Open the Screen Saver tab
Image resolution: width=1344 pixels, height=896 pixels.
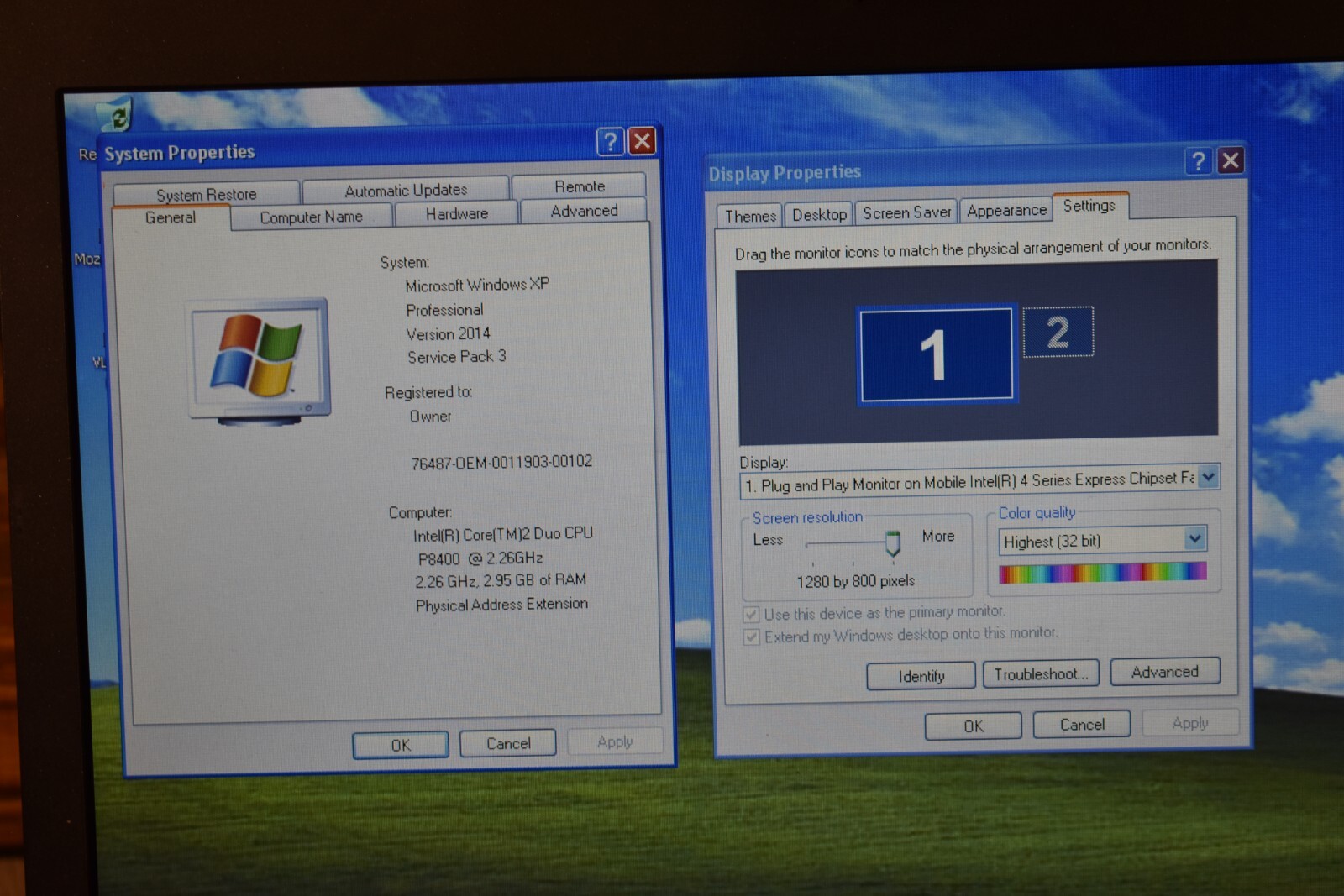click(x=906, y=212)
